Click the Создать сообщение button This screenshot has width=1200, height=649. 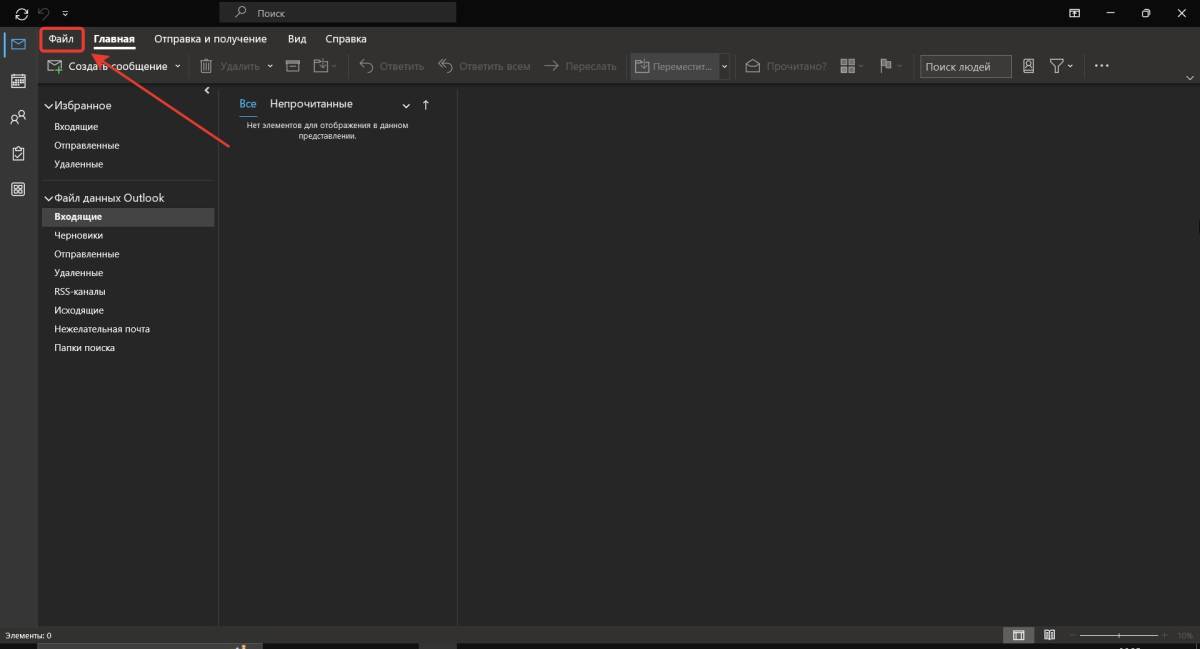[x=108, y=67]
